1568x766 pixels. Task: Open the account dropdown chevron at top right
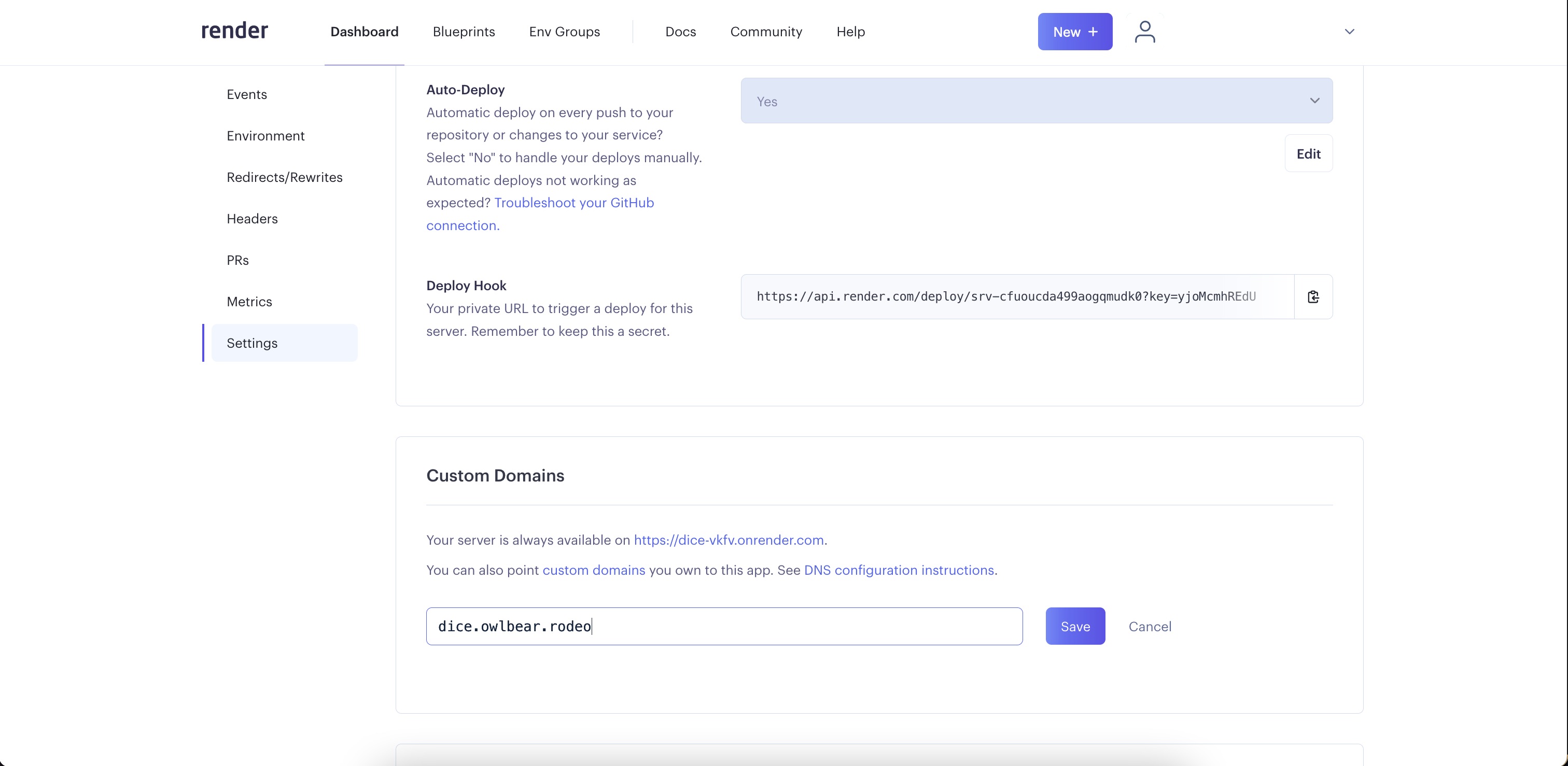(1350, 31)
